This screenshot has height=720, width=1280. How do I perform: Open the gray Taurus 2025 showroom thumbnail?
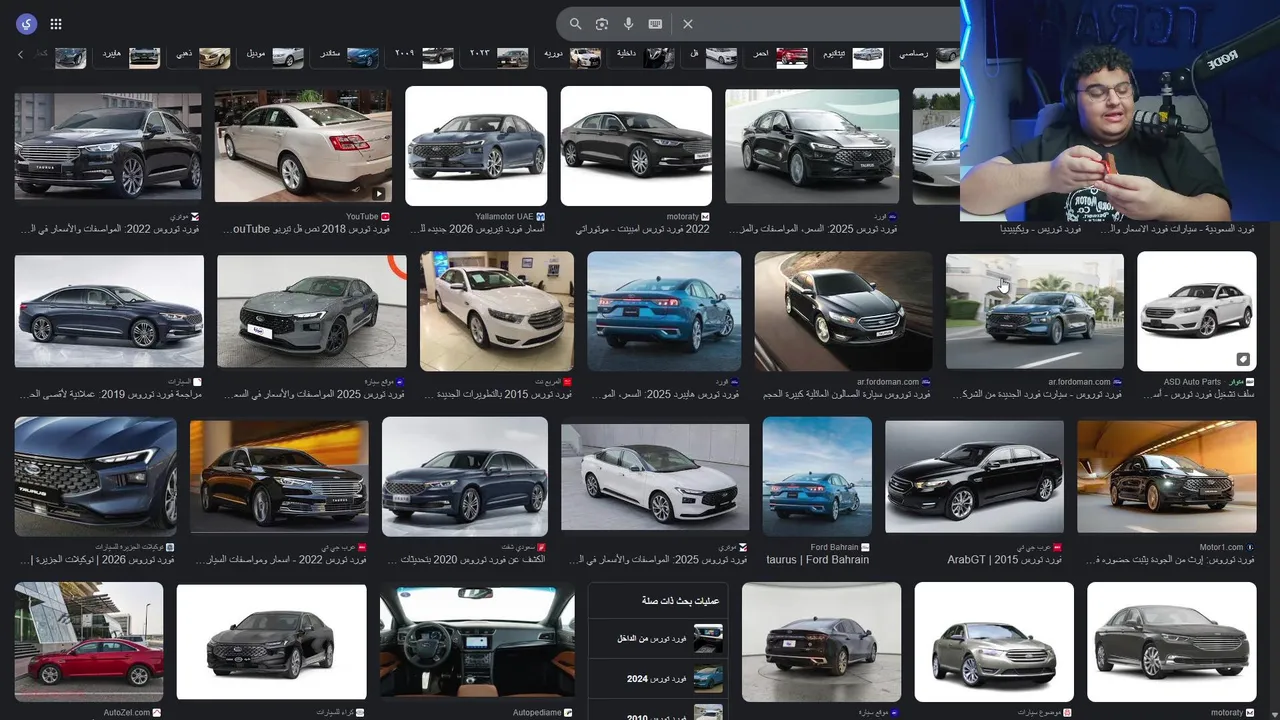coord(312,311)
